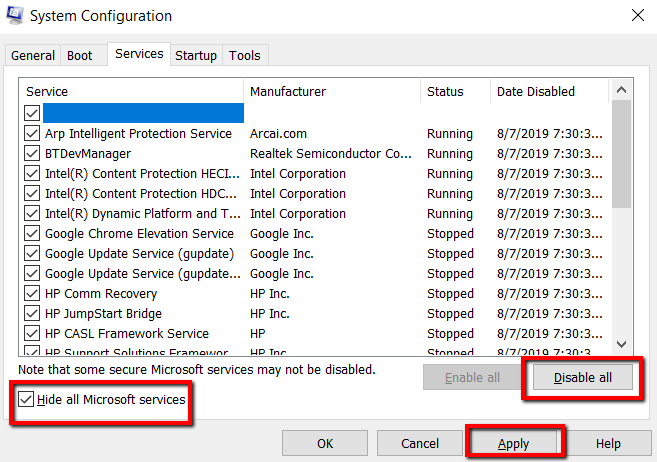Switch to the General tab

click(33, 56)
